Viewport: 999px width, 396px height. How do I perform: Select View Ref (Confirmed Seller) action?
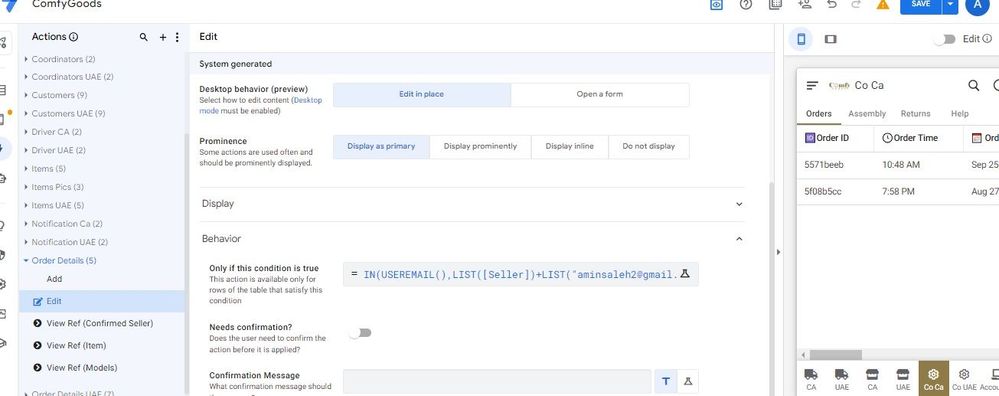tap(99, 323)
